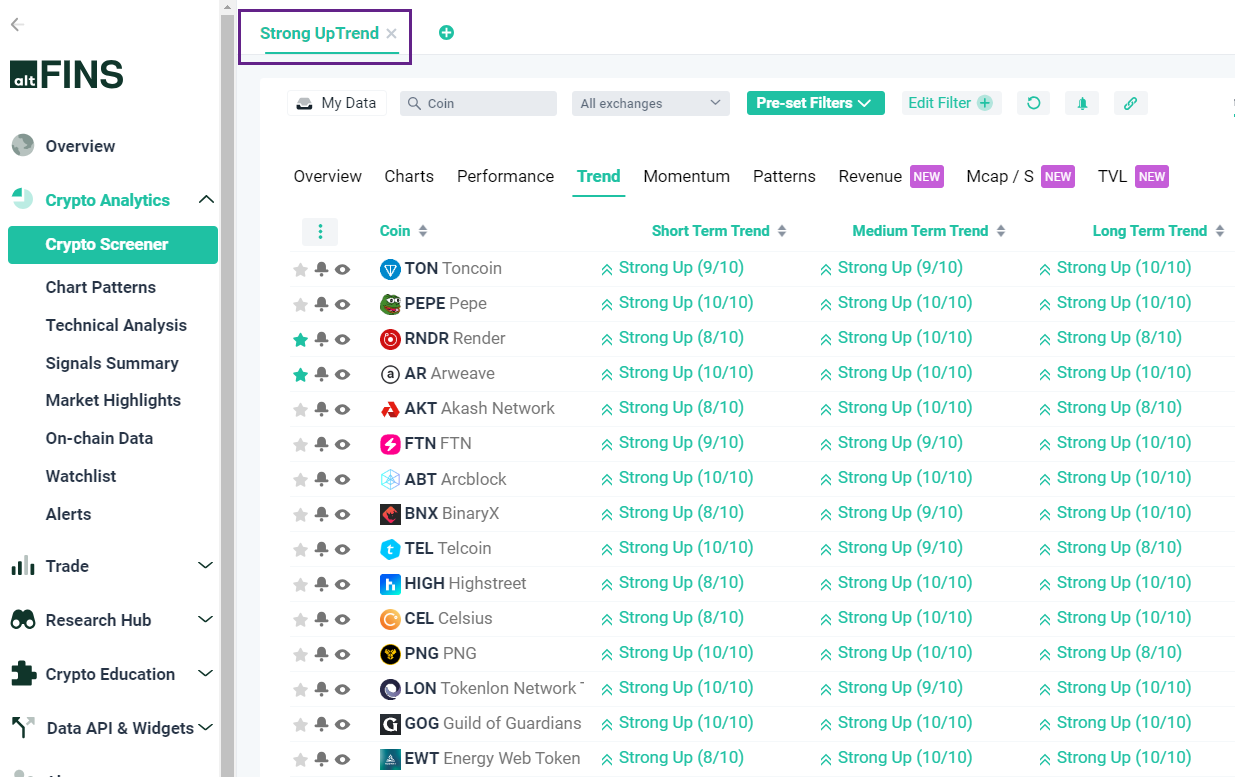The image size is (1235, 777).
Task: Click the RNDR Render coin logo
Action: tap(390, 339)
